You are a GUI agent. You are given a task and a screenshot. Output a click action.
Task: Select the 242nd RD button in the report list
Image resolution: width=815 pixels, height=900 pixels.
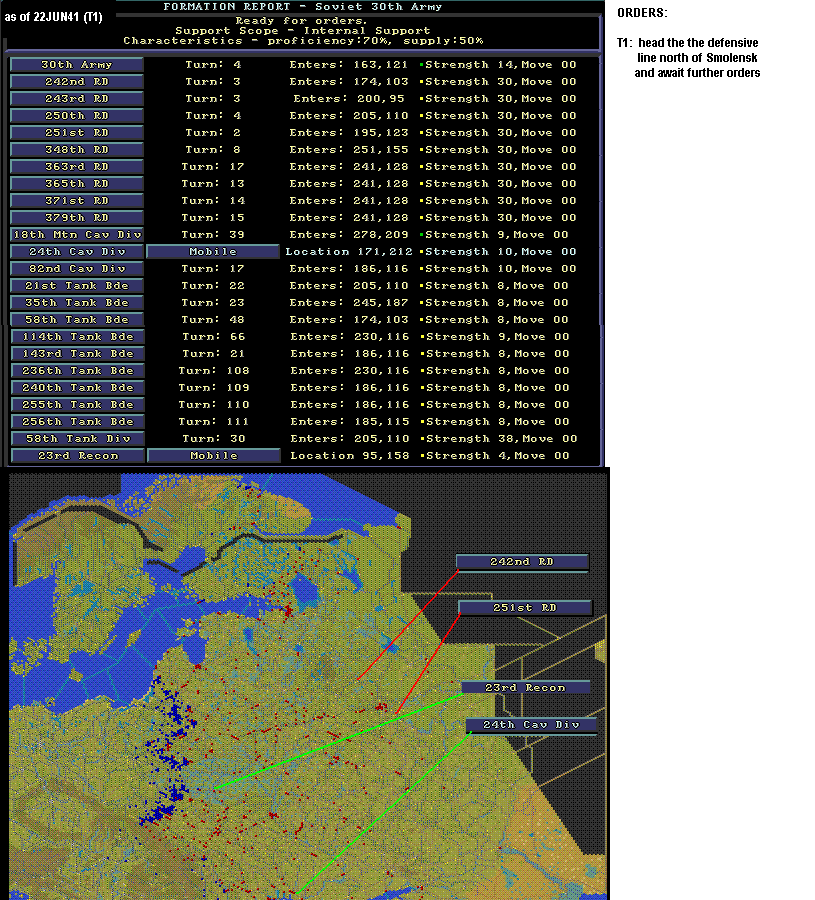coord(76,82)
